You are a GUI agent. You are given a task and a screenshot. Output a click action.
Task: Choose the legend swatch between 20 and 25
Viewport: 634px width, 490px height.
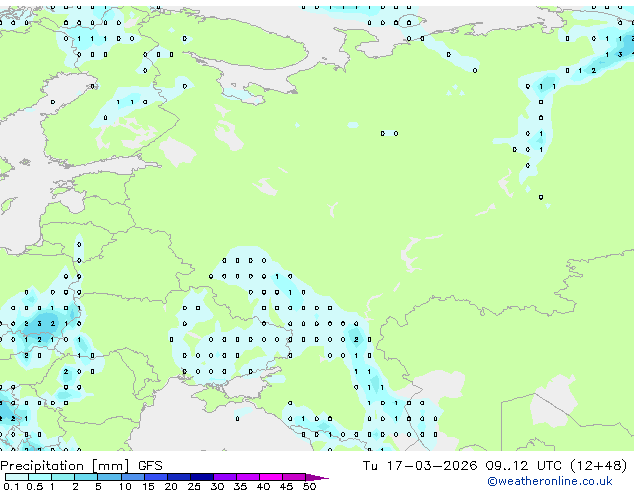178,477
